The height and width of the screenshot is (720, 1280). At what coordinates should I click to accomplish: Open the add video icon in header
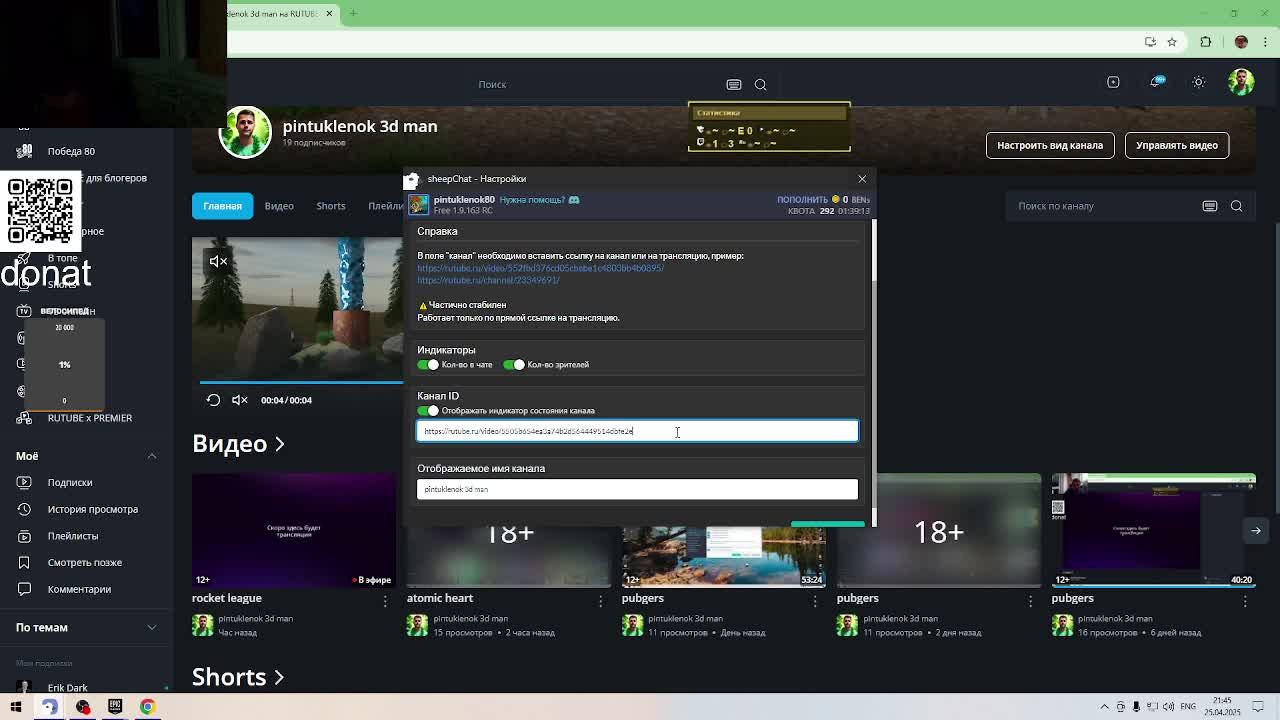point(1113,82)
